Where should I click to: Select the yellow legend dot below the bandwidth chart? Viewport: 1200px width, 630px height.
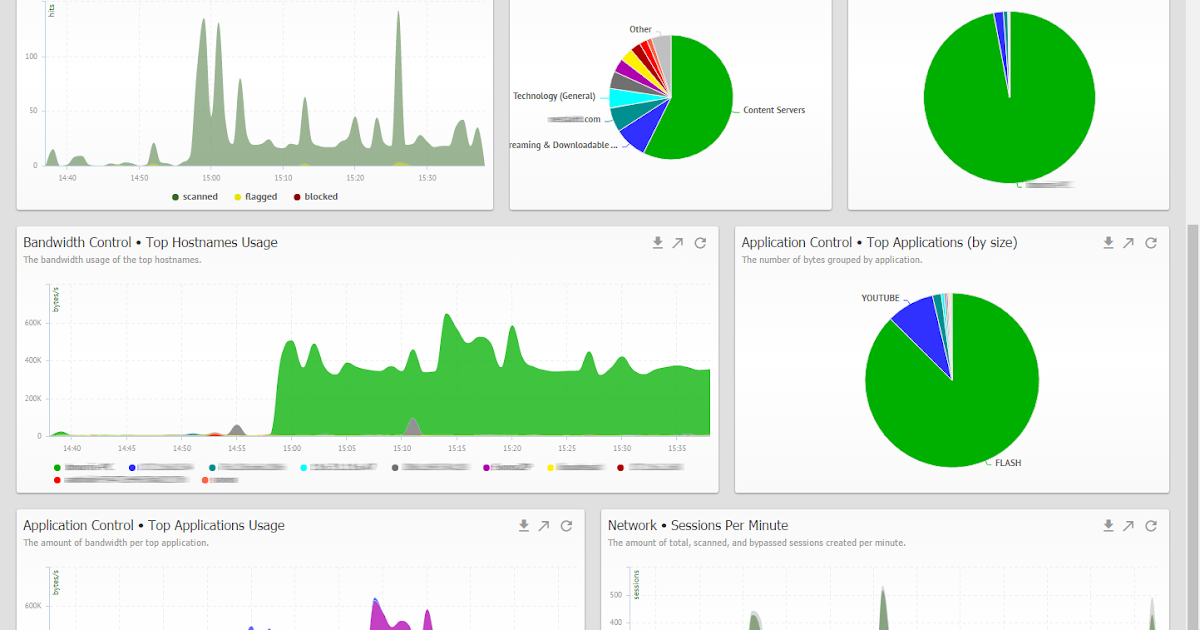click(551, 466)
